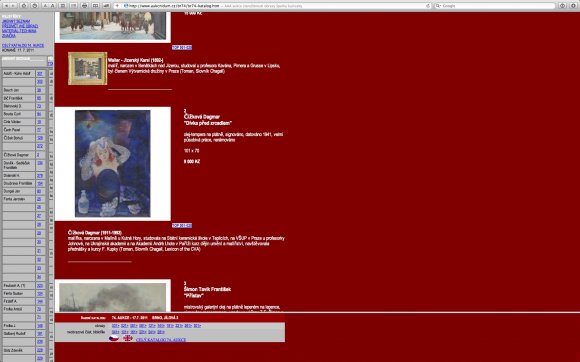Select the sidebar text 'Čížková Dagmar'
This screenshot has height=362, width=580.
tap(16, 155)
